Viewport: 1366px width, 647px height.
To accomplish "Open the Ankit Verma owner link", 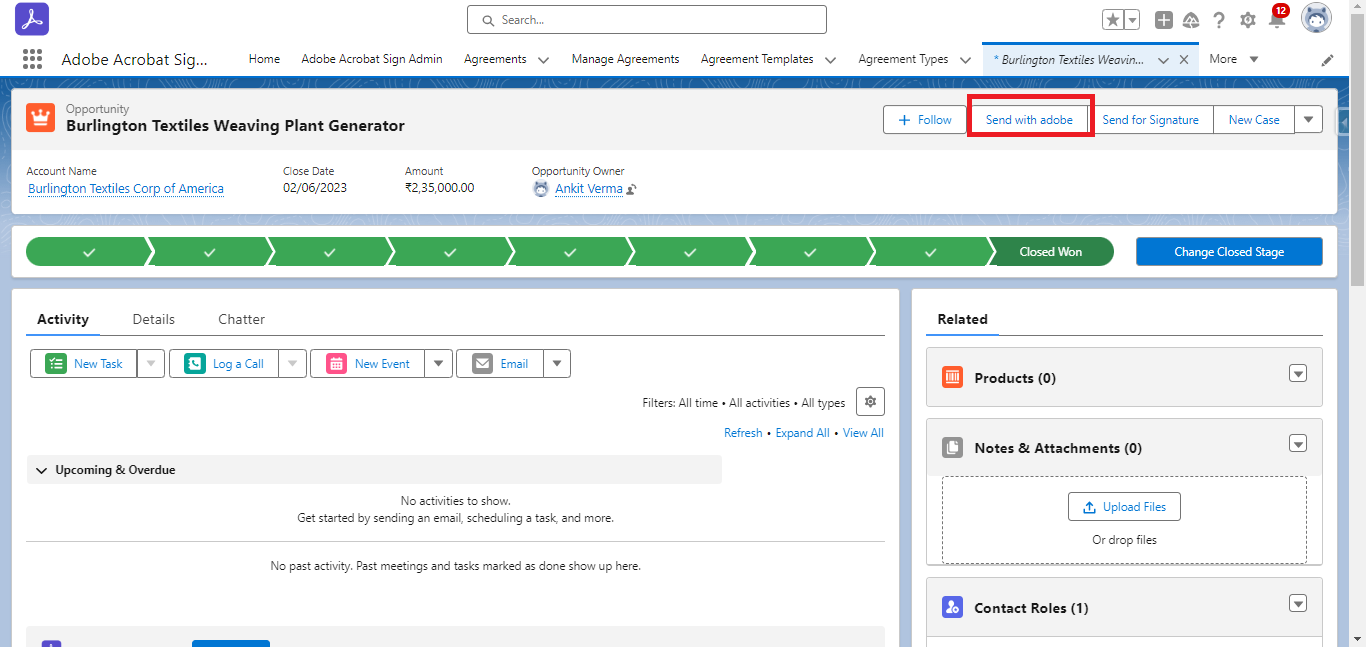I will click(589, 189).
